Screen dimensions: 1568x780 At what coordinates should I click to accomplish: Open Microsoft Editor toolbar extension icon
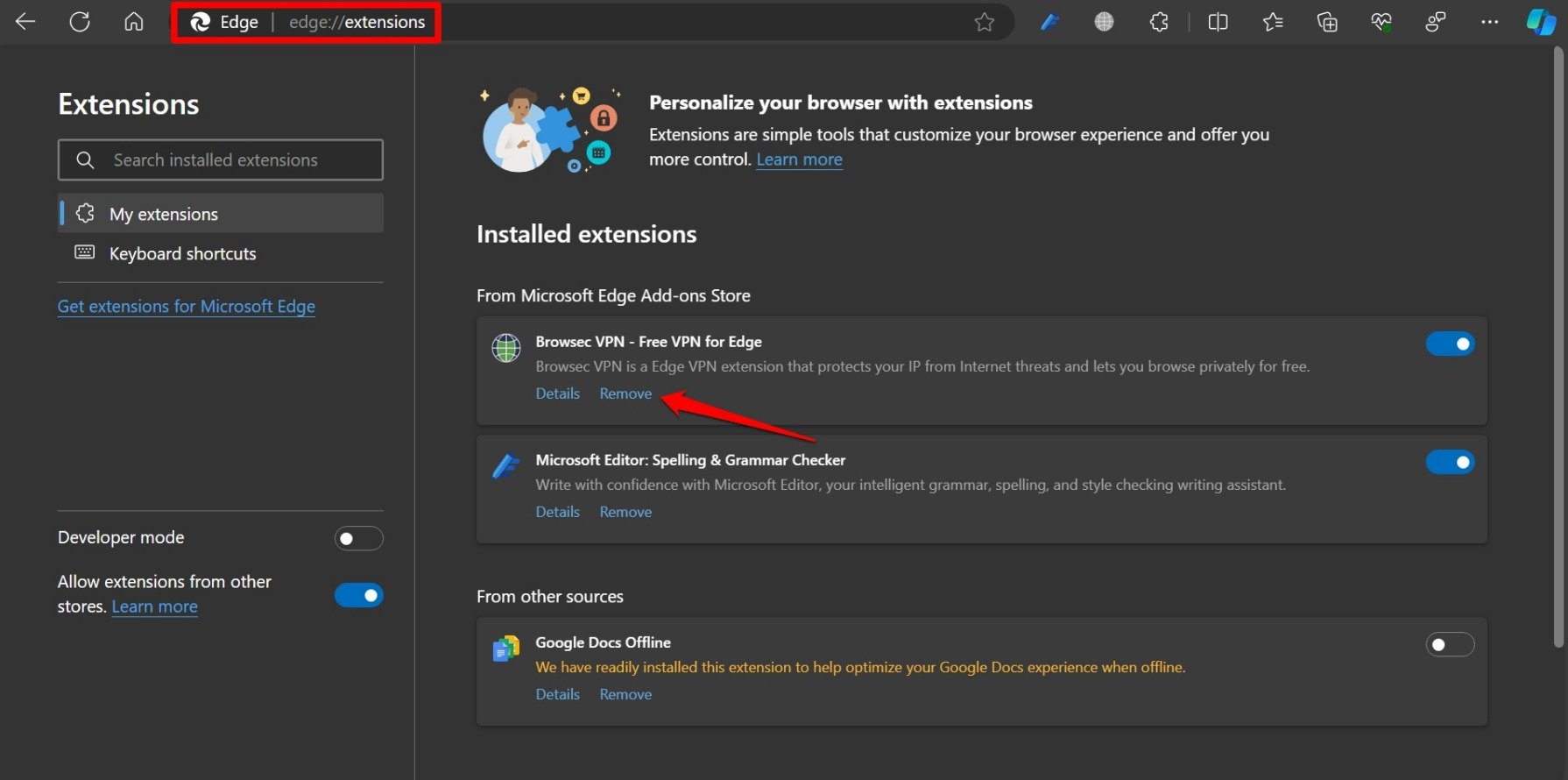point(1049,22)
